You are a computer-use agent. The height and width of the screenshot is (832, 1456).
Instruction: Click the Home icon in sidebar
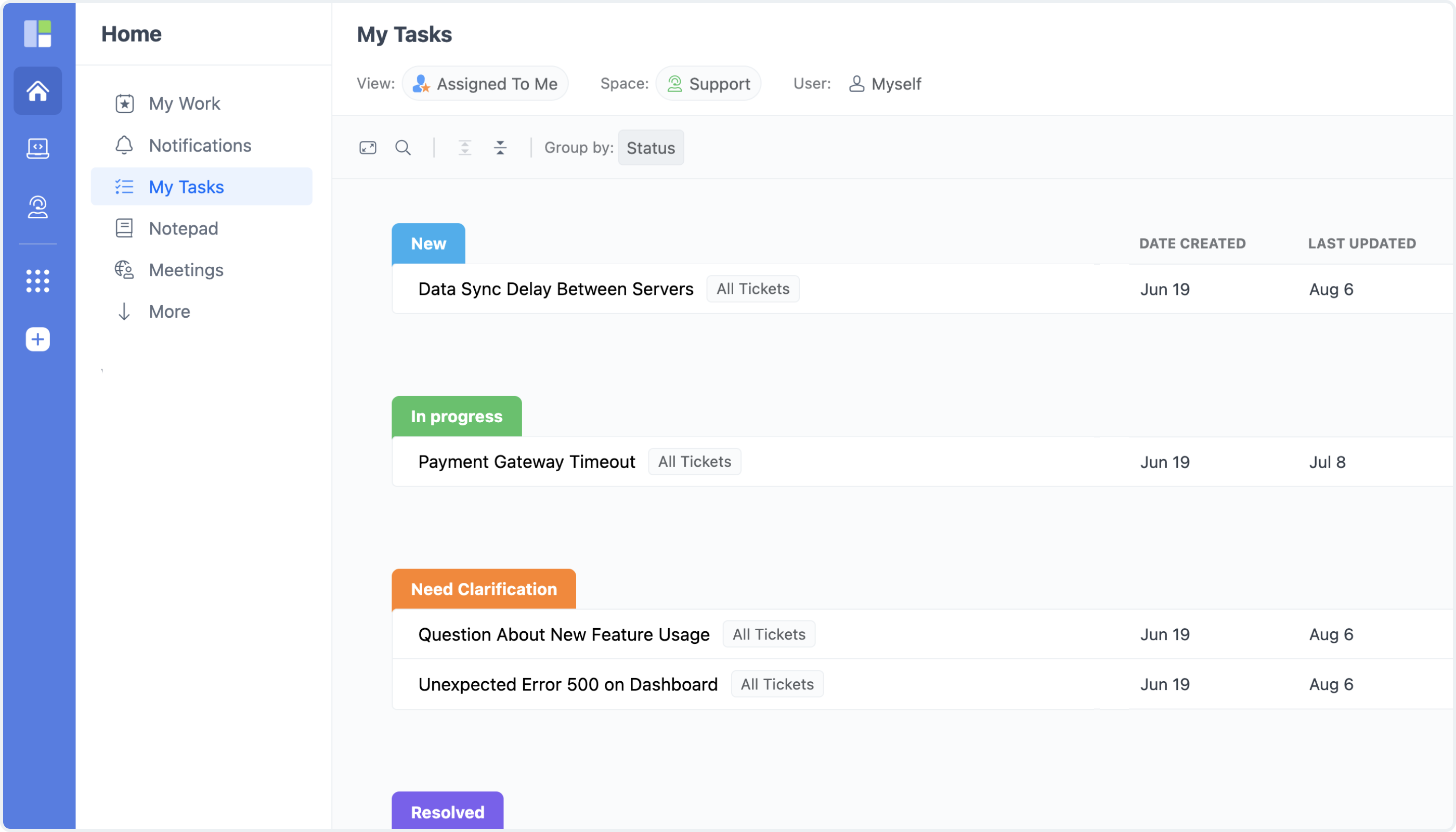(38, 91)
